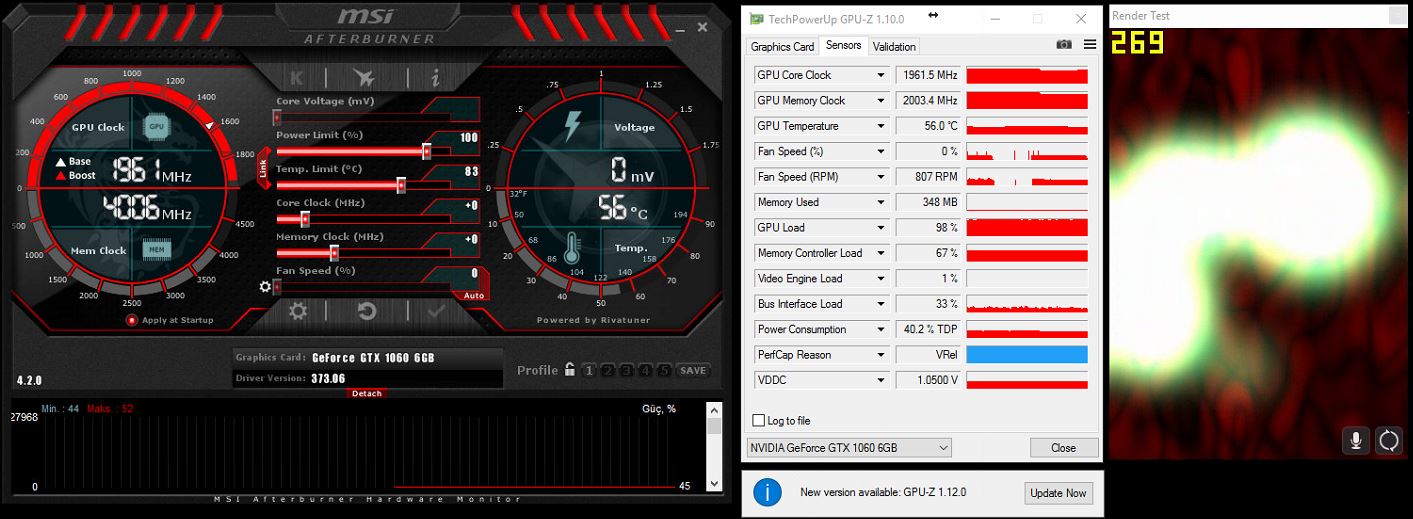Select profile slot 5 in Afterburner
This screenshot has height=519, width=1413.
pyautogui.click(x=664, y=370)
